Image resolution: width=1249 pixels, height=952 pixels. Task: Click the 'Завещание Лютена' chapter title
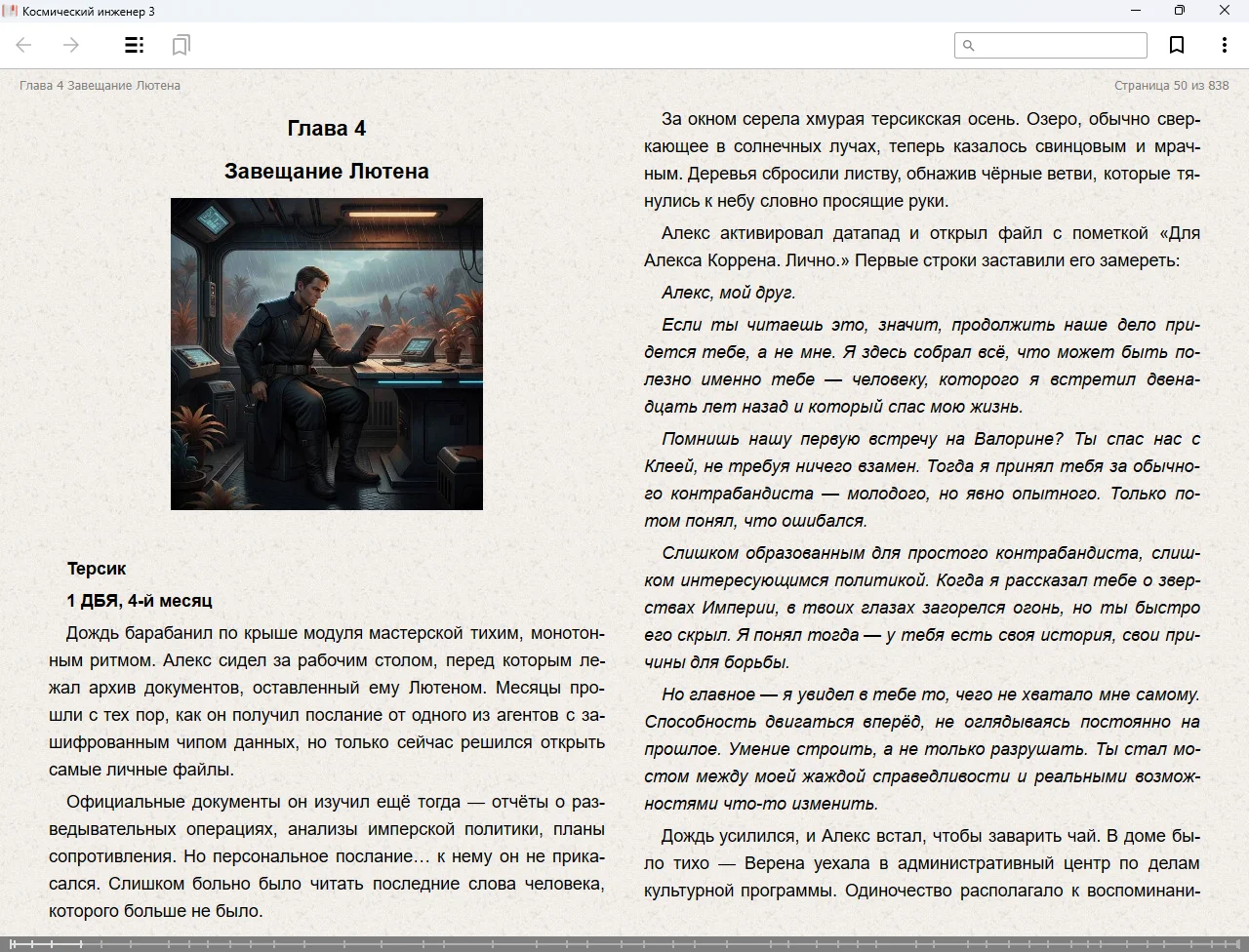pyautogui.click(x=327, y=171)
